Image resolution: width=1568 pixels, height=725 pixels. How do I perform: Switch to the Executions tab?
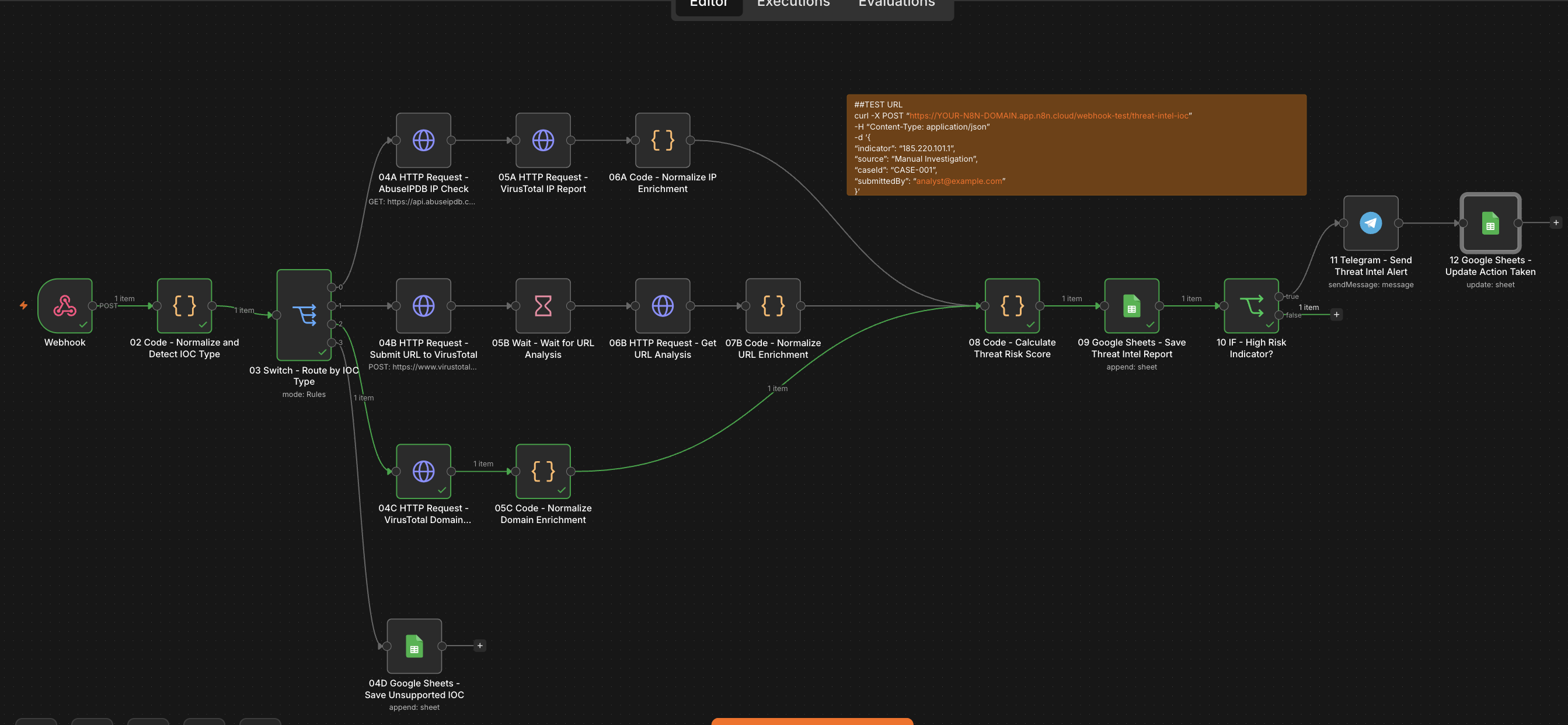pyautogui.click(x=793, y=4)
